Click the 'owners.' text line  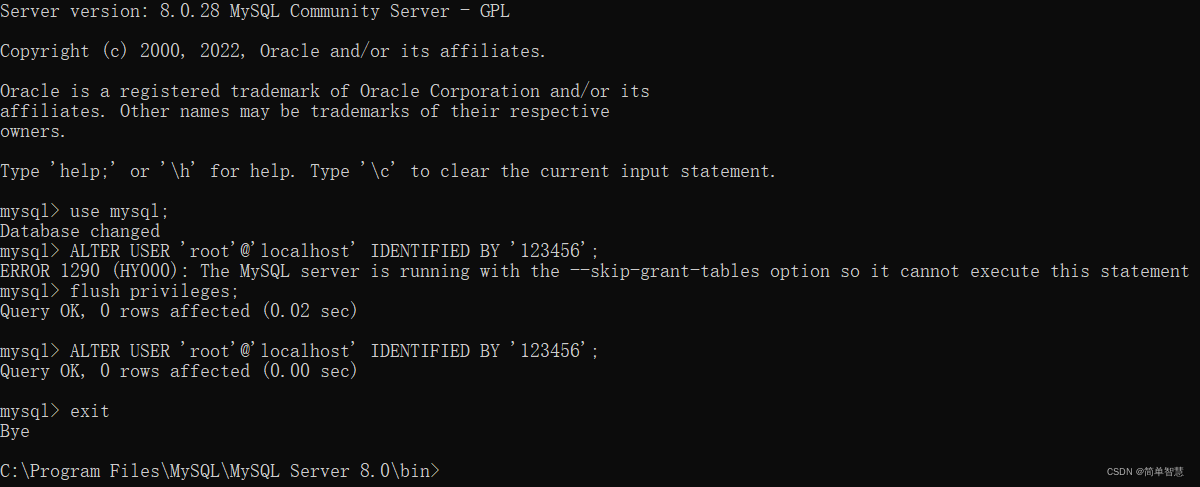[33, 131]
